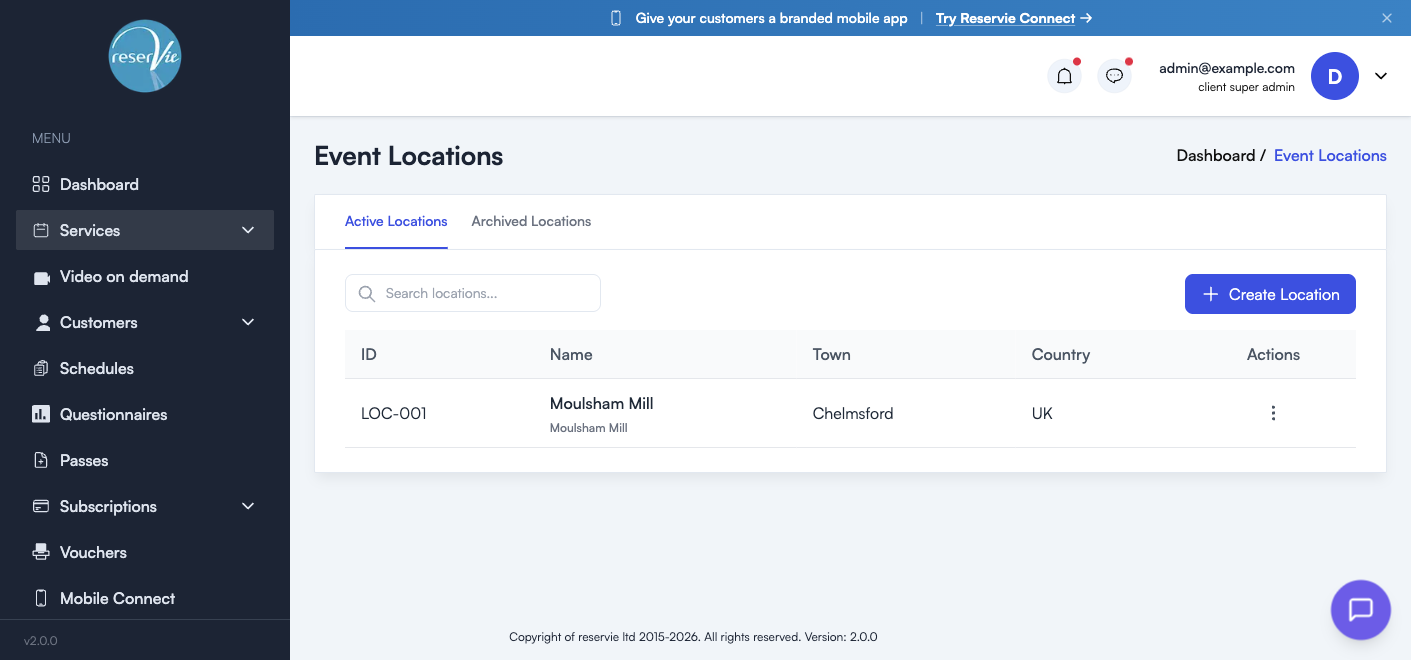This screenshot has height=660, width=1411.
Task: Click the Dashboard grid icon
Action: (41, 184)
